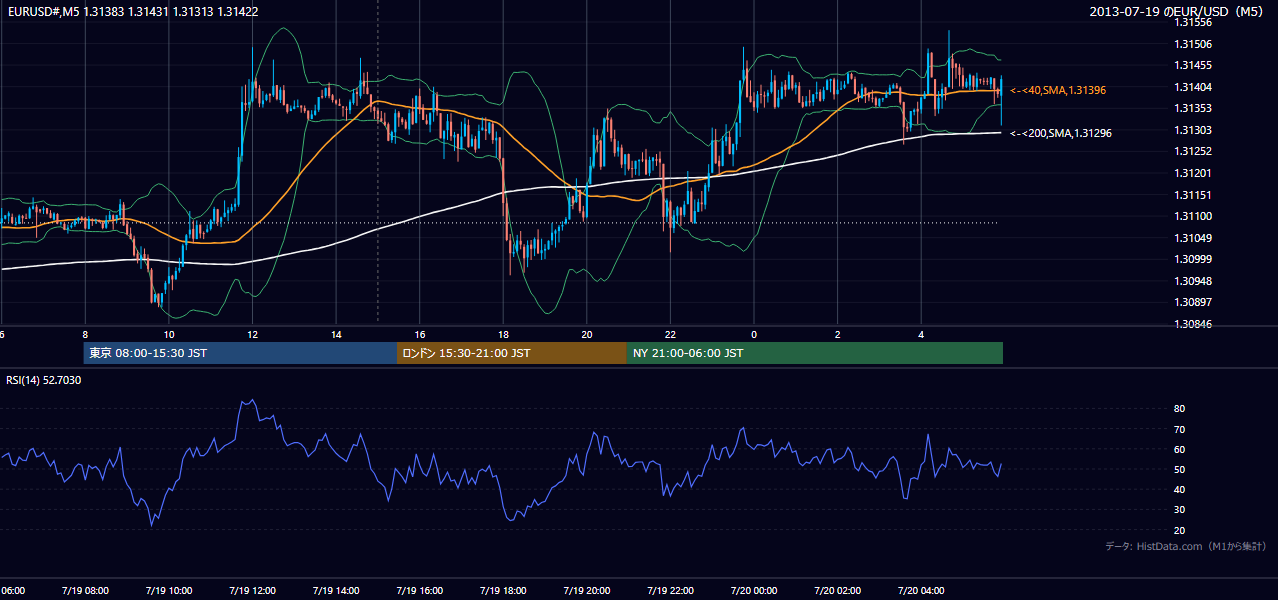1278x600 pixels.
Task: Click the 7/20 04:00 date axis label
Action: [x=921, y=590]
